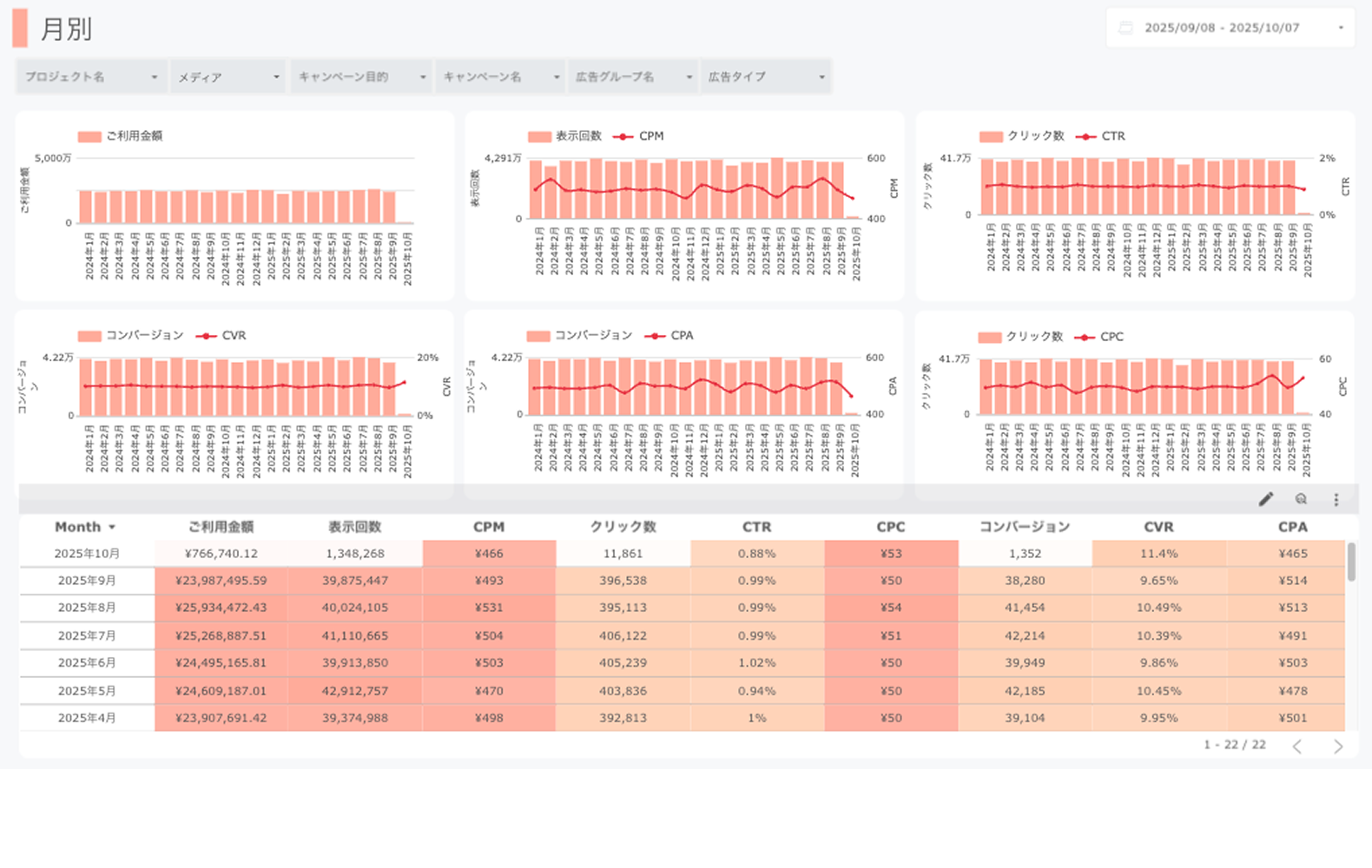This screenshot has height=868, width=1372.
Task: Click the table's vertical scrollbar thumb
Action: 1350,562
